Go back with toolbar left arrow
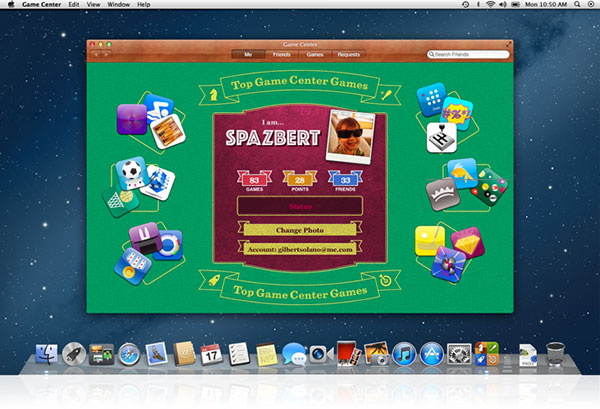This screenshot has width=600, height=409. click(96, 54)
